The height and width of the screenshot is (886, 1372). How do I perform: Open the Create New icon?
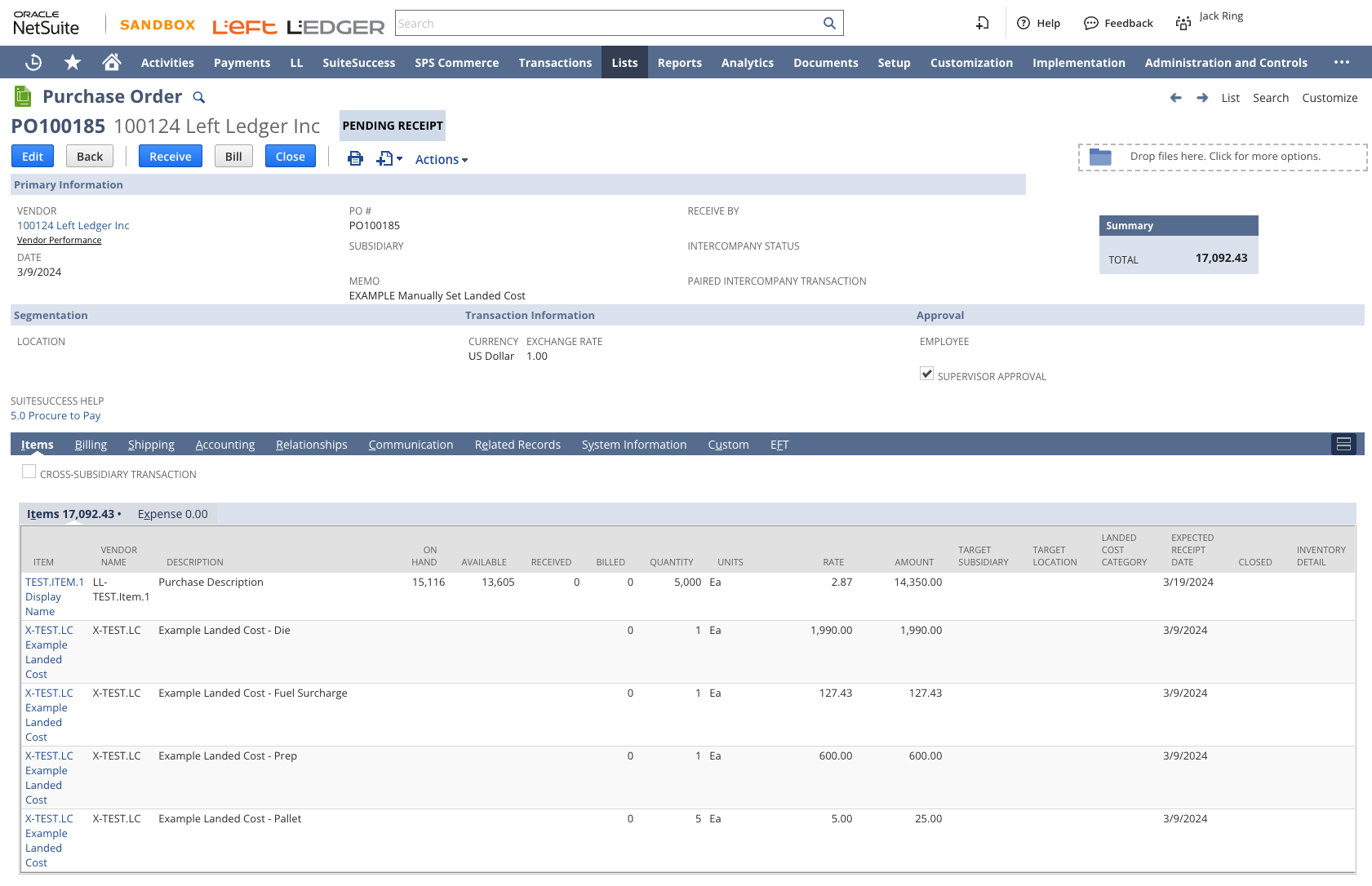click(983, 23)
